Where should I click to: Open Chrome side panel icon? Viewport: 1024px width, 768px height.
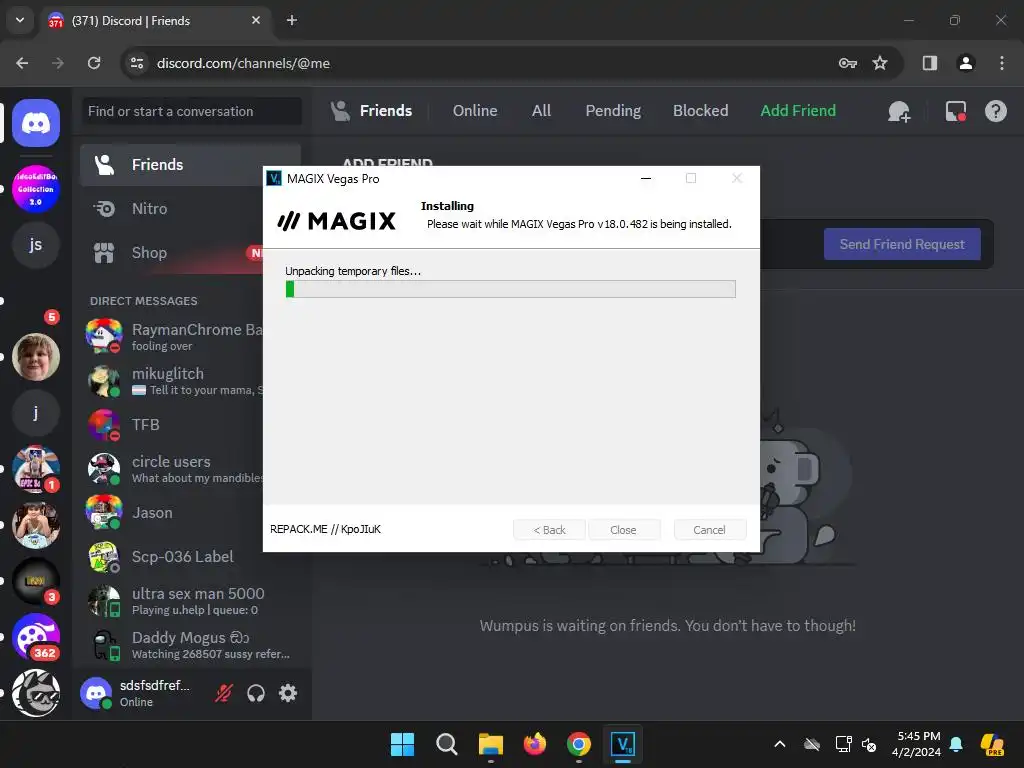point(929,63)
